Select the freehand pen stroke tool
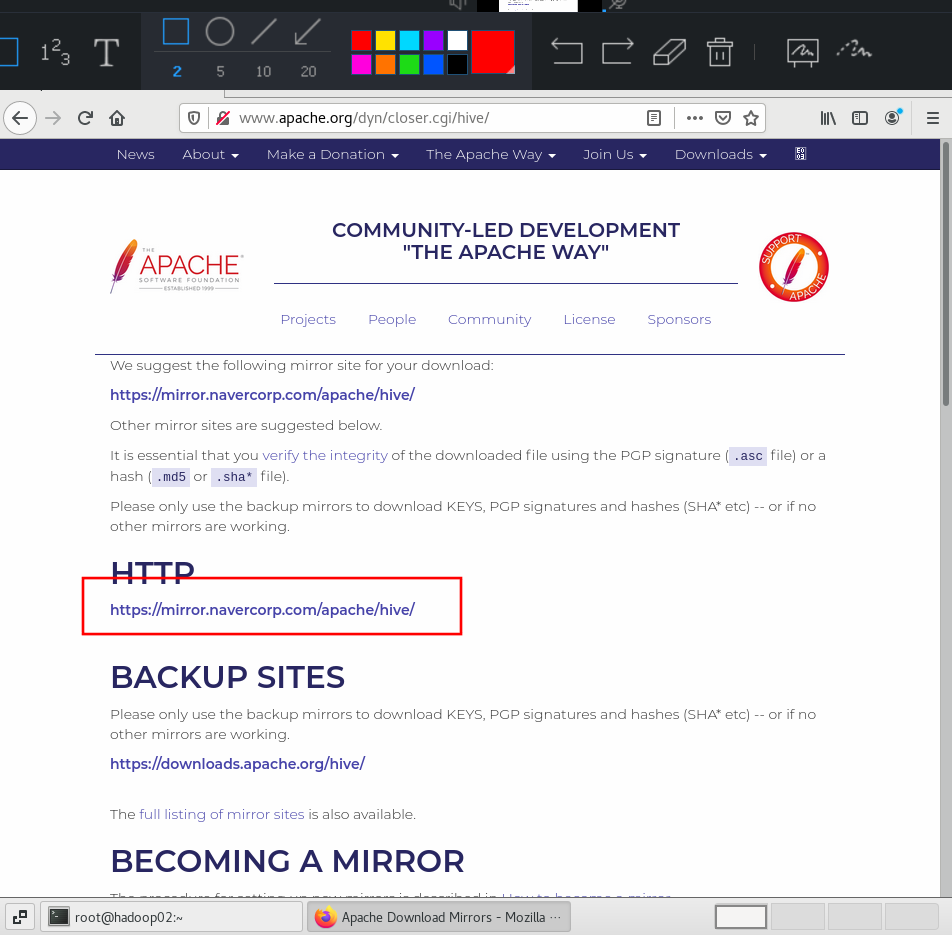Screen dimensions: 952x935 (854, 49)
